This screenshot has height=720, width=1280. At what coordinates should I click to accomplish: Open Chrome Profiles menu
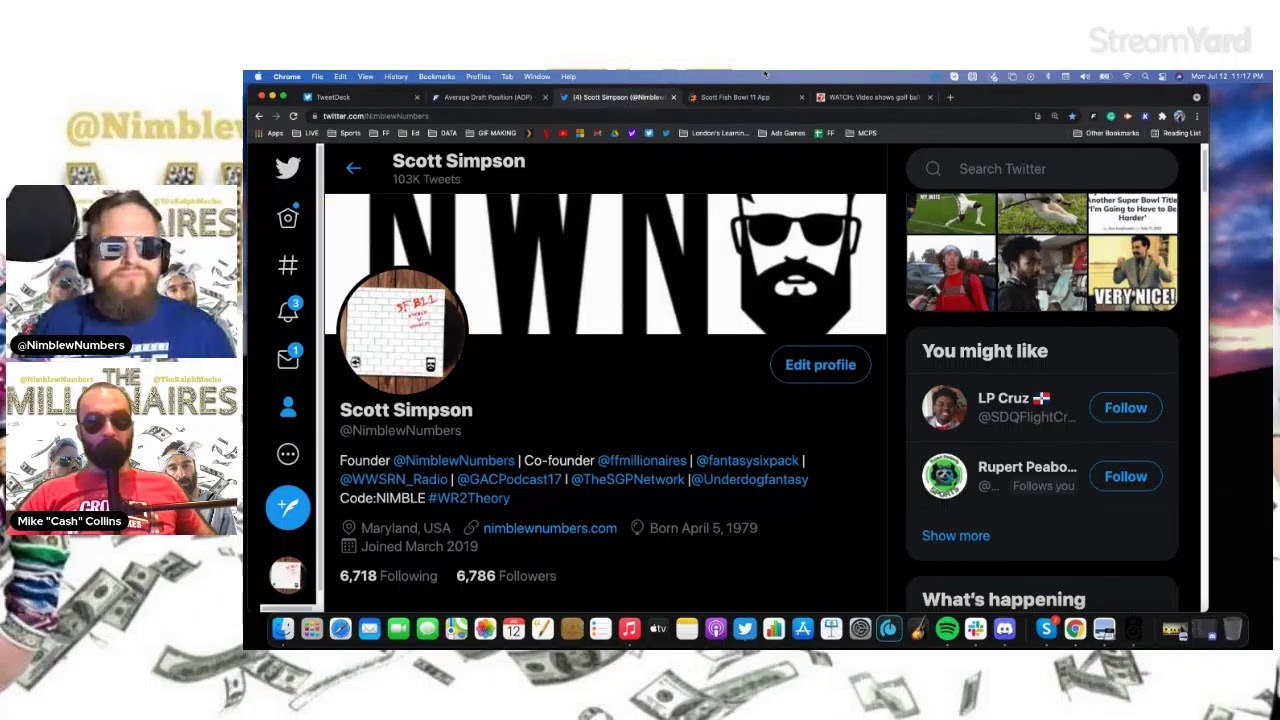[x=478, y=76]
